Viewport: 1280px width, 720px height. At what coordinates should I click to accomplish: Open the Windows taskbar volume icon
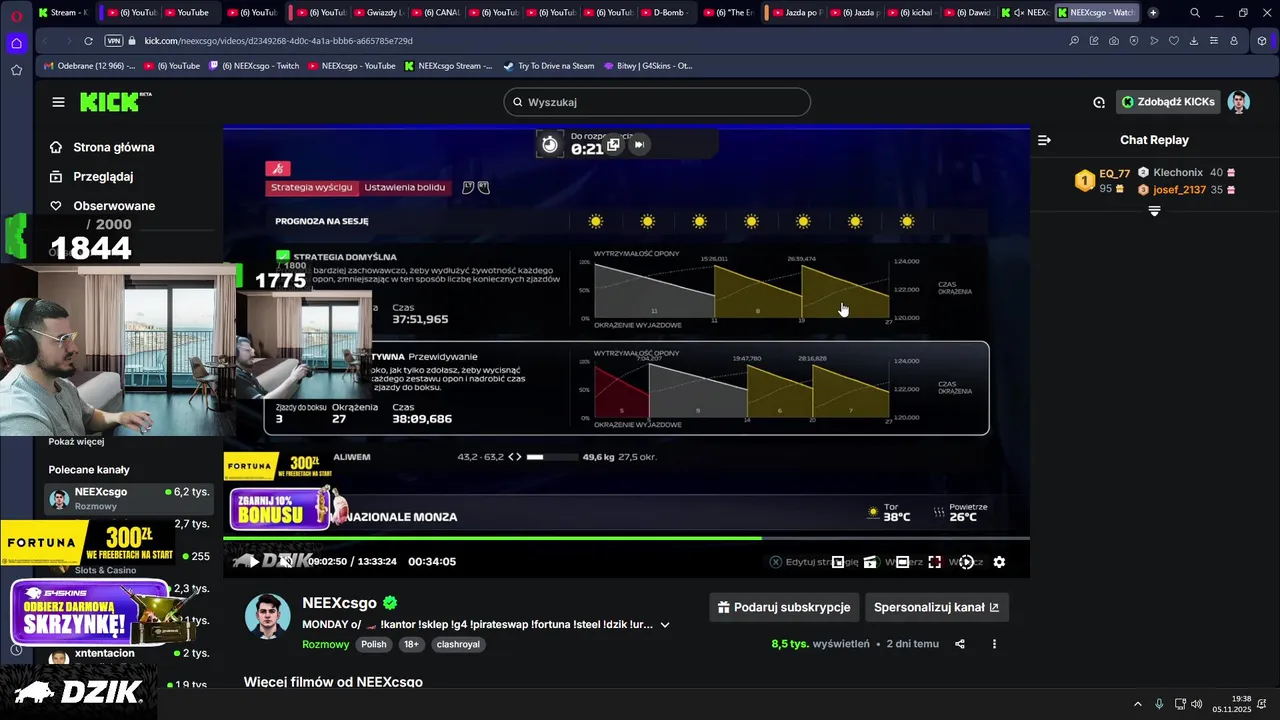pos(1197,704)
